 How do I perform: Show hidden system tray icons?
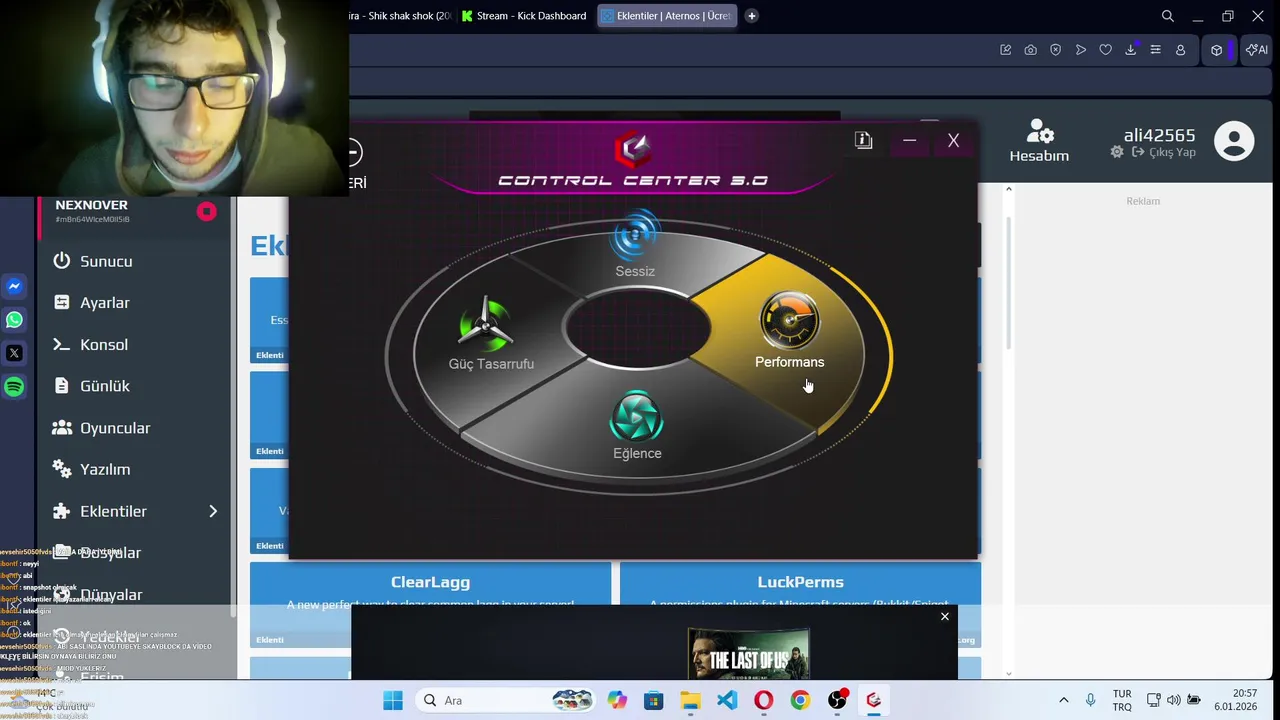1063,700
